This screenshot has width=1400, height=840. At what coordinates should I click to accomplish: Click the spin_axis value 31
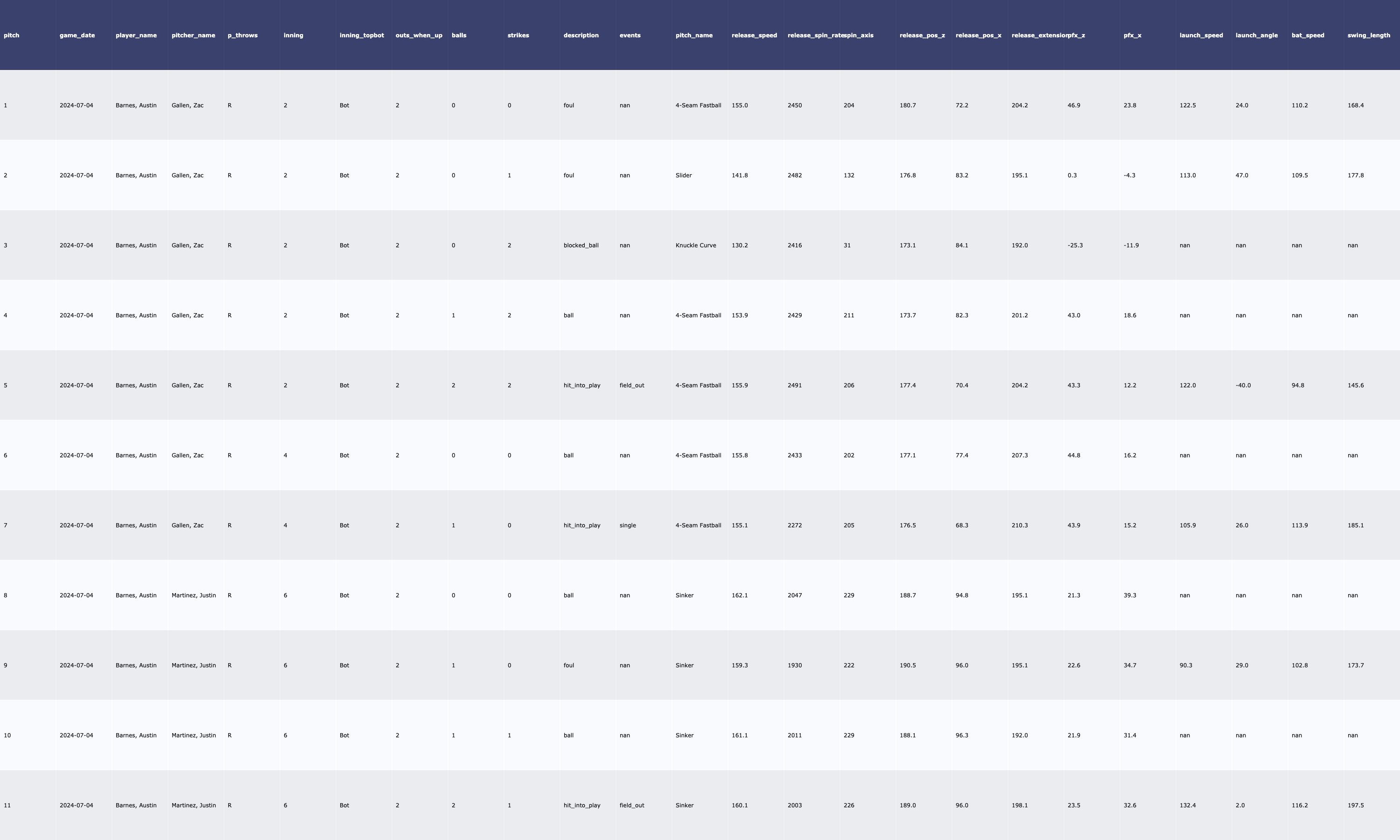tap(847, 245)
